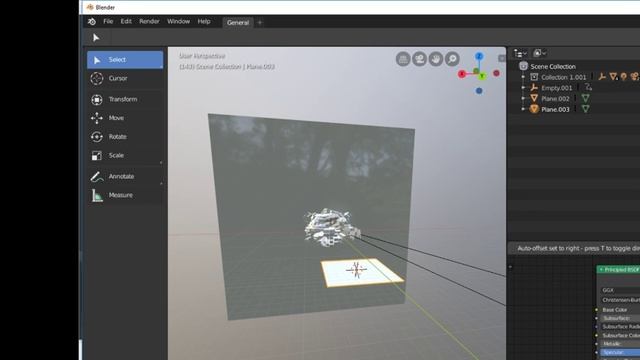Open the viewport sidebar with small arrow tab
This screenshot has height=360, width=640.
[x=502, y=59]
